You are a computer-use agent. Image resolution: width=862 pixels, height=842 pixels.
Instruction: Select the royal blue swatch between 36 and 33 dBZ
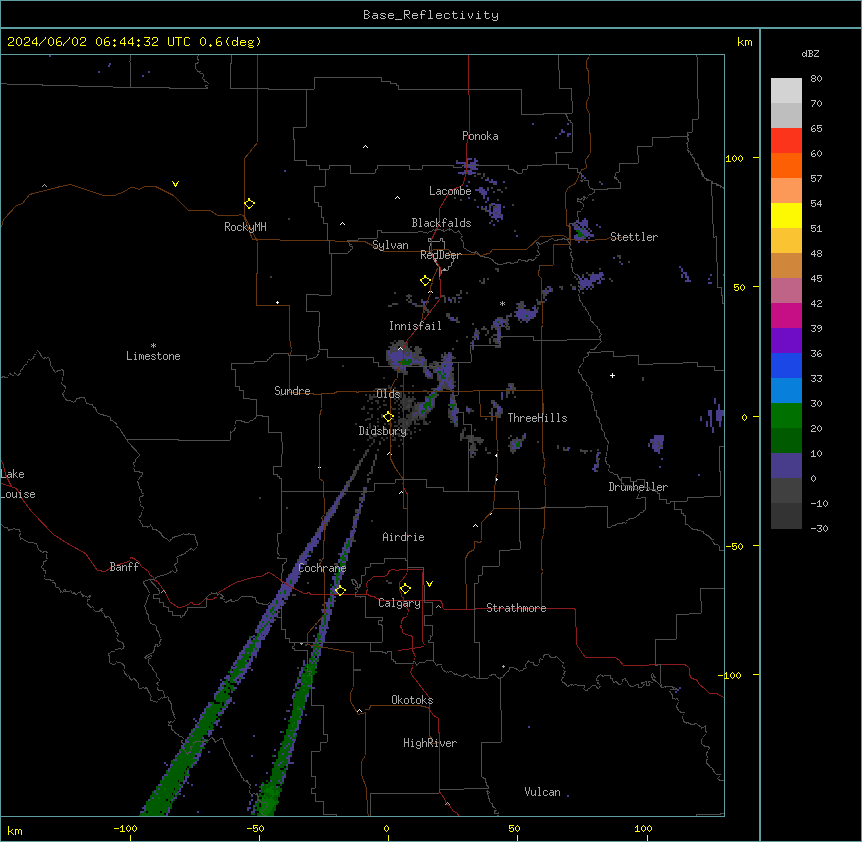tap(786, 365)
